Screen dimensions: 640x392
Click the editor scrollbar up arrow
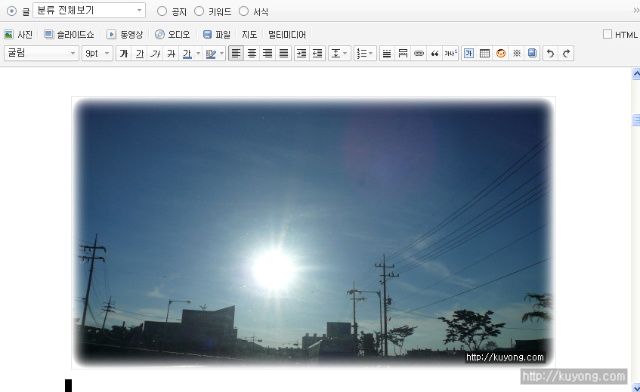coord(636,74)
